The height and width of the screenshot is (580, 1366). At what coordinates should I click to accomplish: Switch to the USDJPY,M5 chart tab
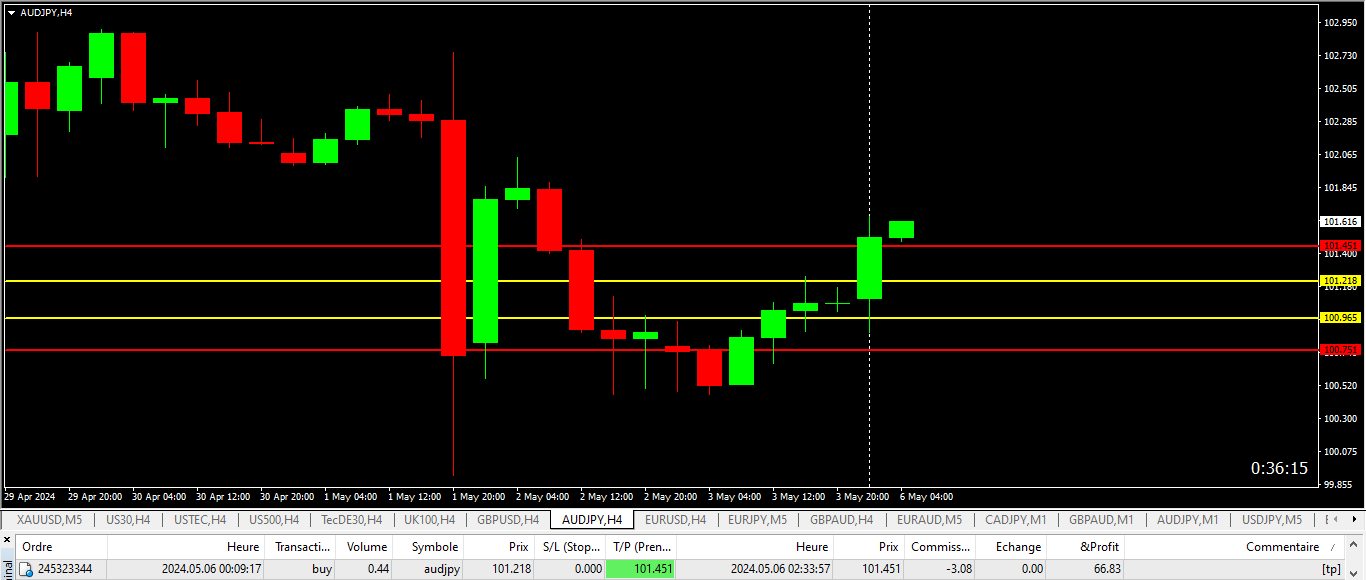(x=1271, y=520)
